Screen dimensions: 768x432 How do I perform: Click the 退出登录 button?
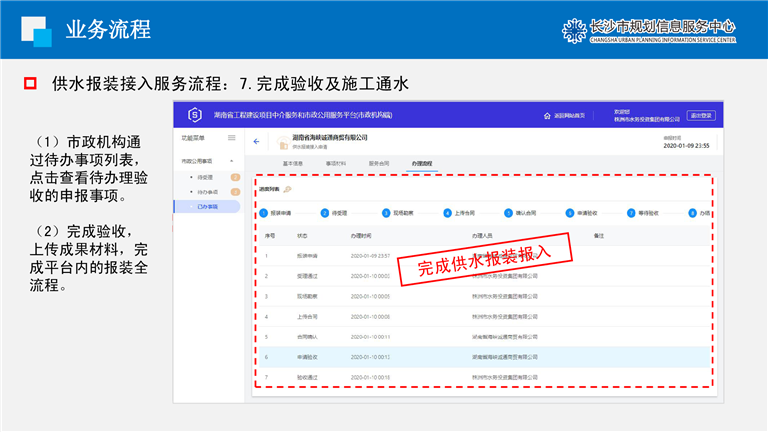[x=699, y=116]
